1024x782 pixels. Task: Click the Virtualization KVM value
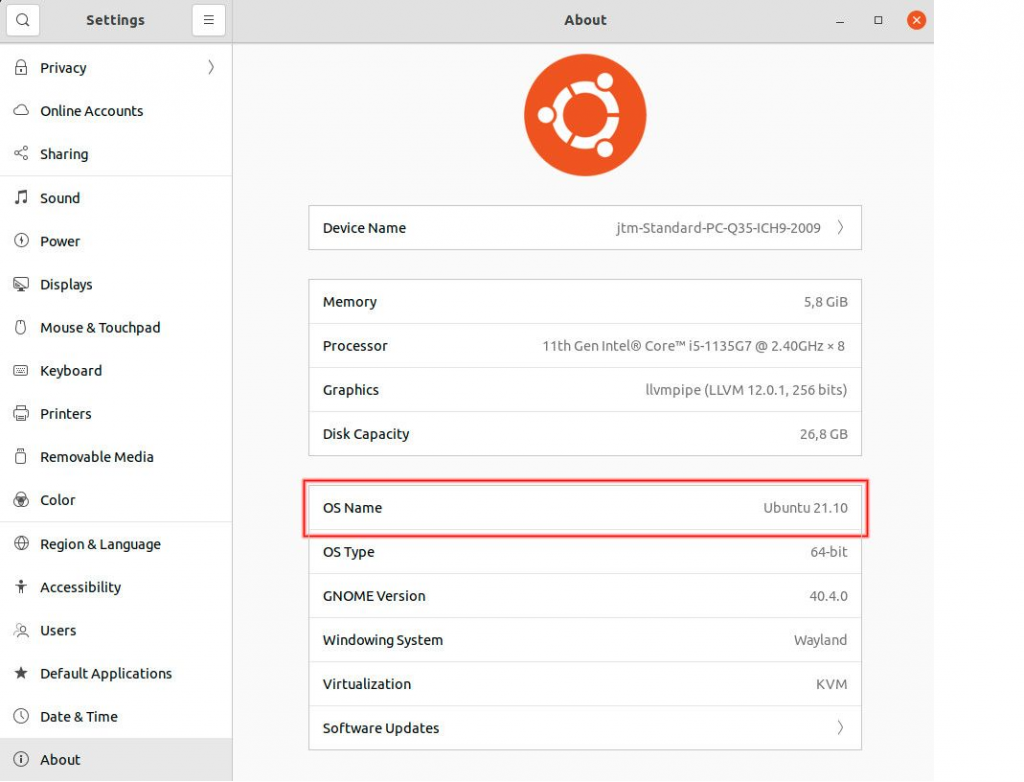coord(831,684)
